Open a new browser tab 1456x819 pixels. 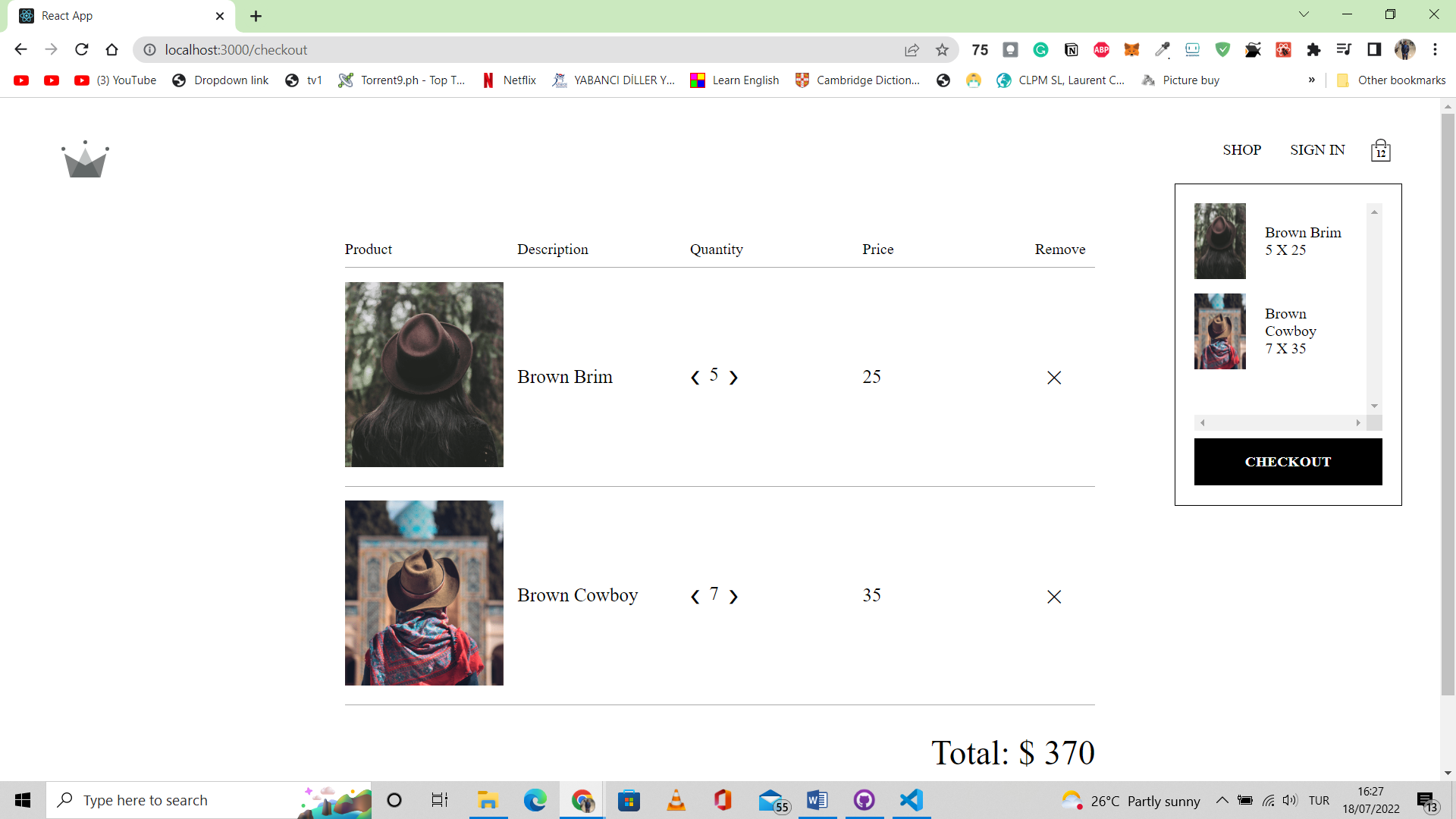[256, 16]
